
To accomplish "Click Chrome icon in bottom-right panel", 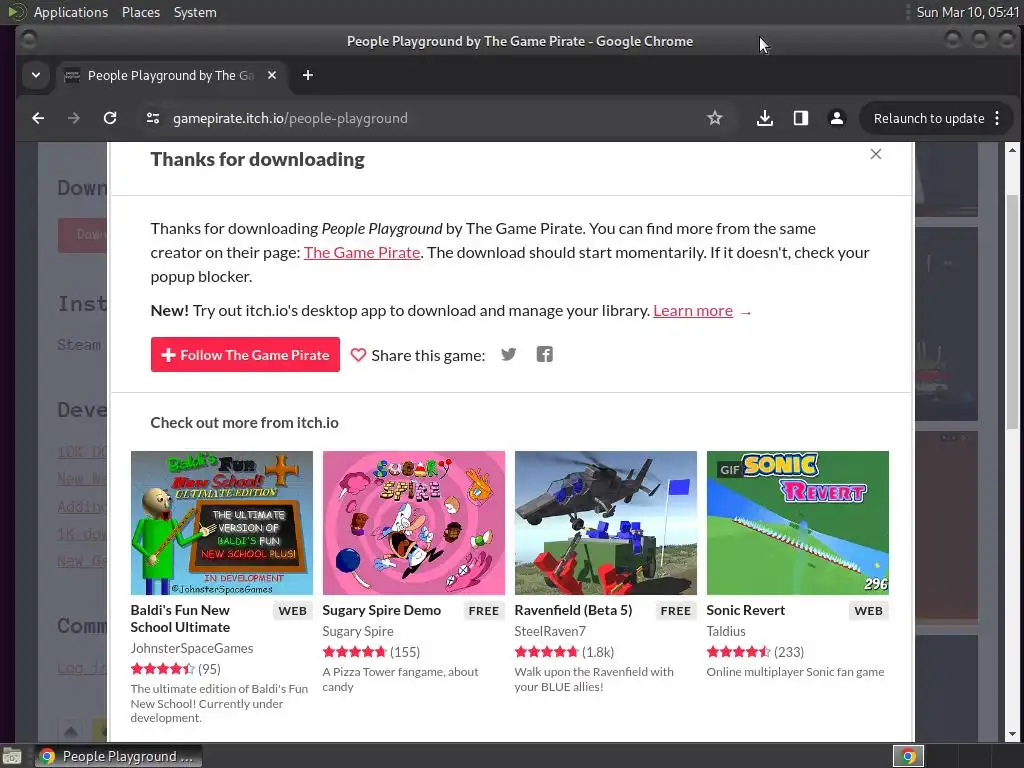I will point(908,756).
